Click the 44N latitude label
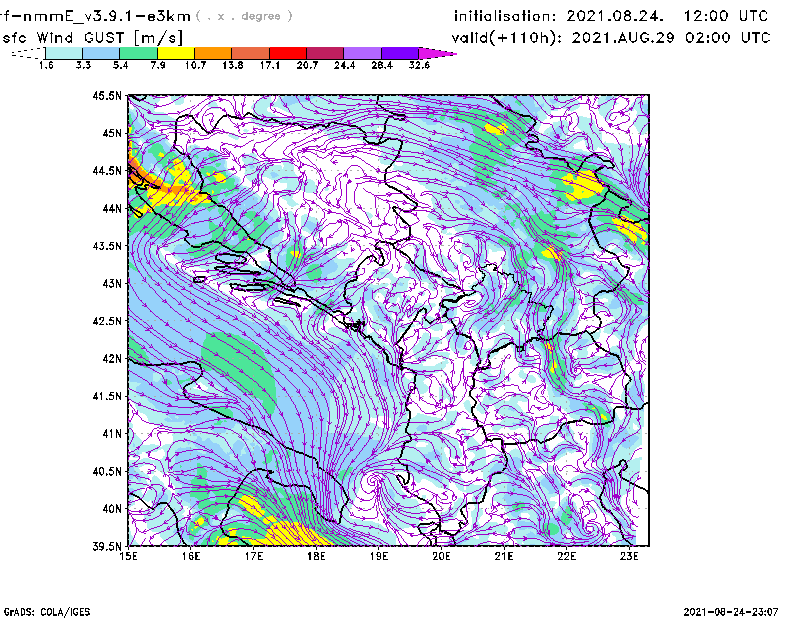Image resolution: width=800 pixels, height=618 pixels. pyautogui.click(x=112, y=208)
